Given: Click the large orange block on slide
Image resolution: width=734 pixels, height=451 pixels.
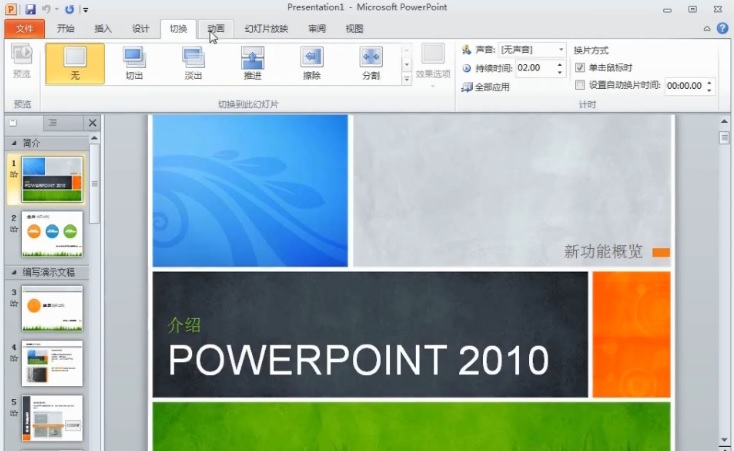Looking at the screenshot, I should pos(631,334).
